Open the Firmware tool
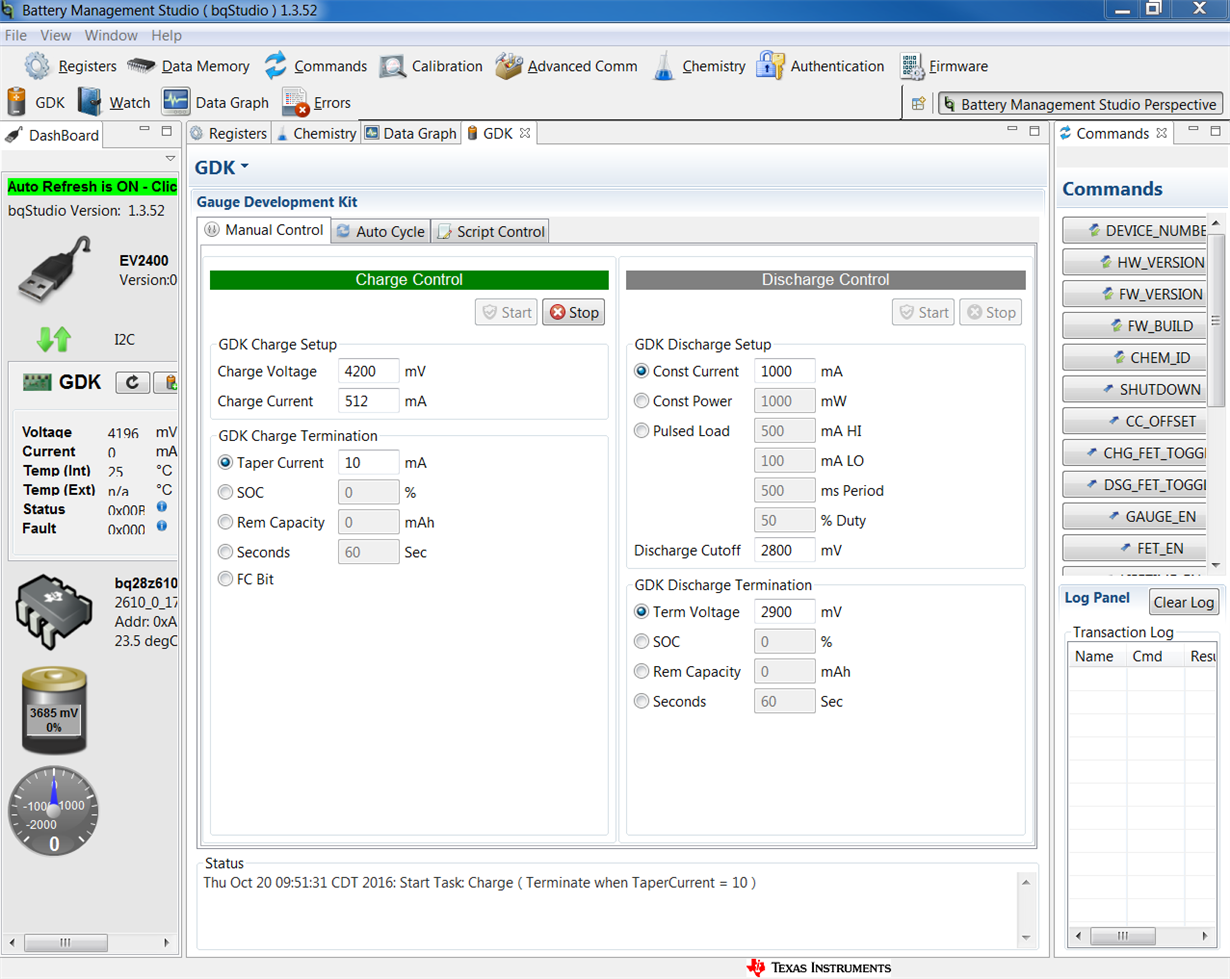The image size is (1230, 979). 943,66
